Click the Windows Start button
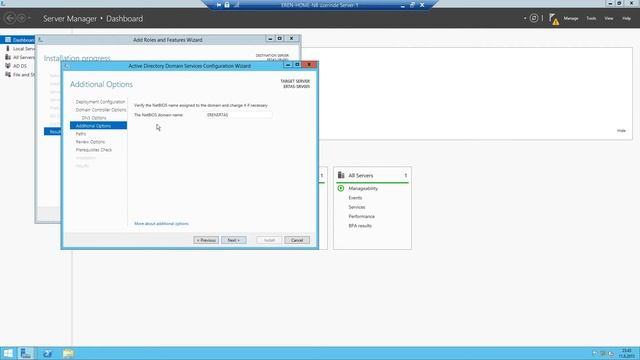 point(8,353)
